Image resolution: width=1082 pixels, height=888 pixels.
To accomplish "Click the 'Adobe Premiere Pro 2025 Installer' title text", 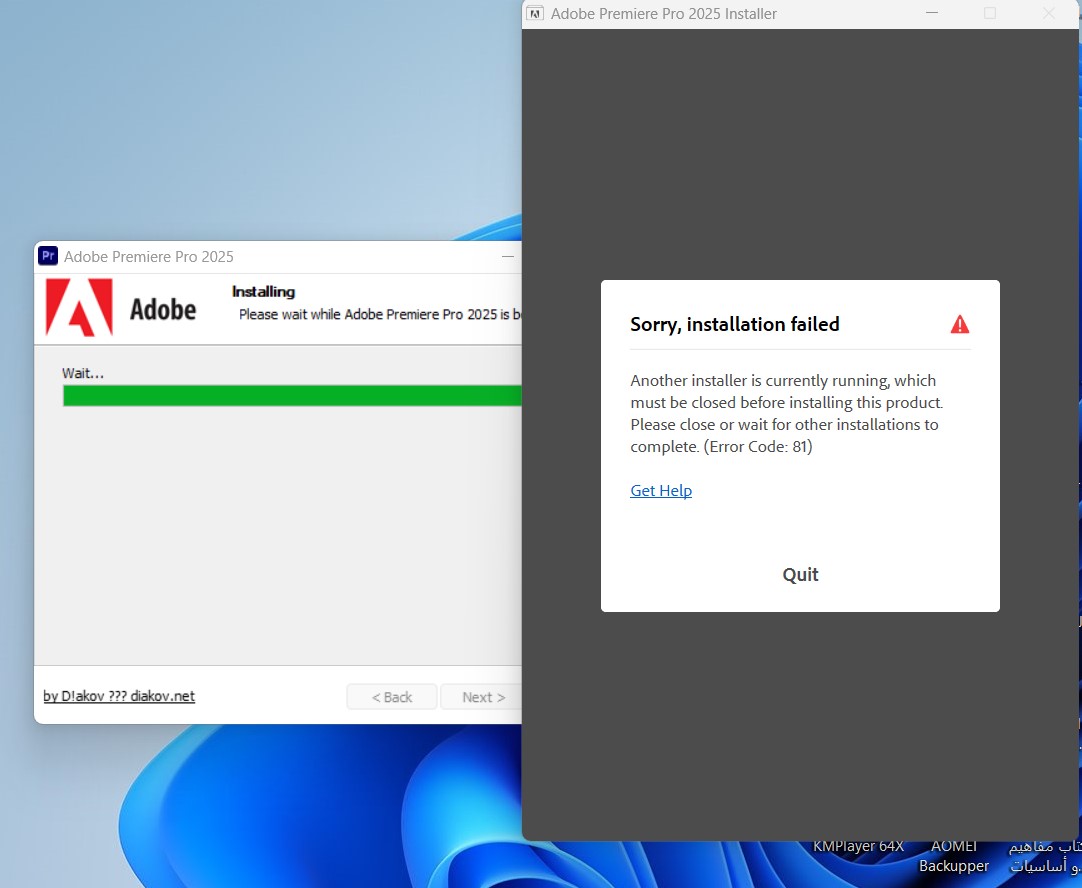I will (663, 14).
